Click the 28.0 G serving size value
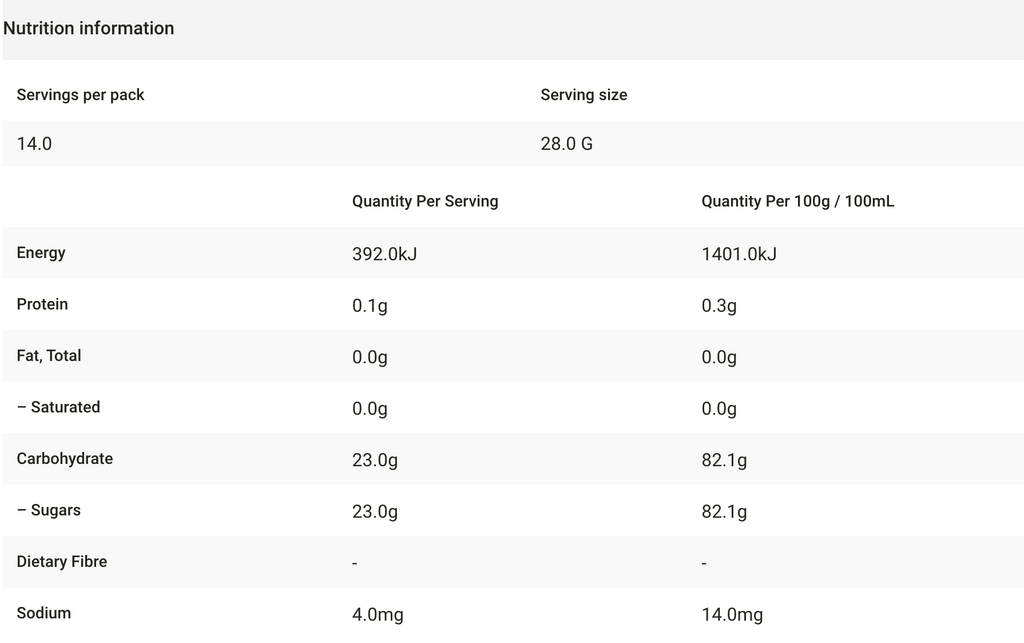Viewport: 1024px width, 643px height. [567, 144]
